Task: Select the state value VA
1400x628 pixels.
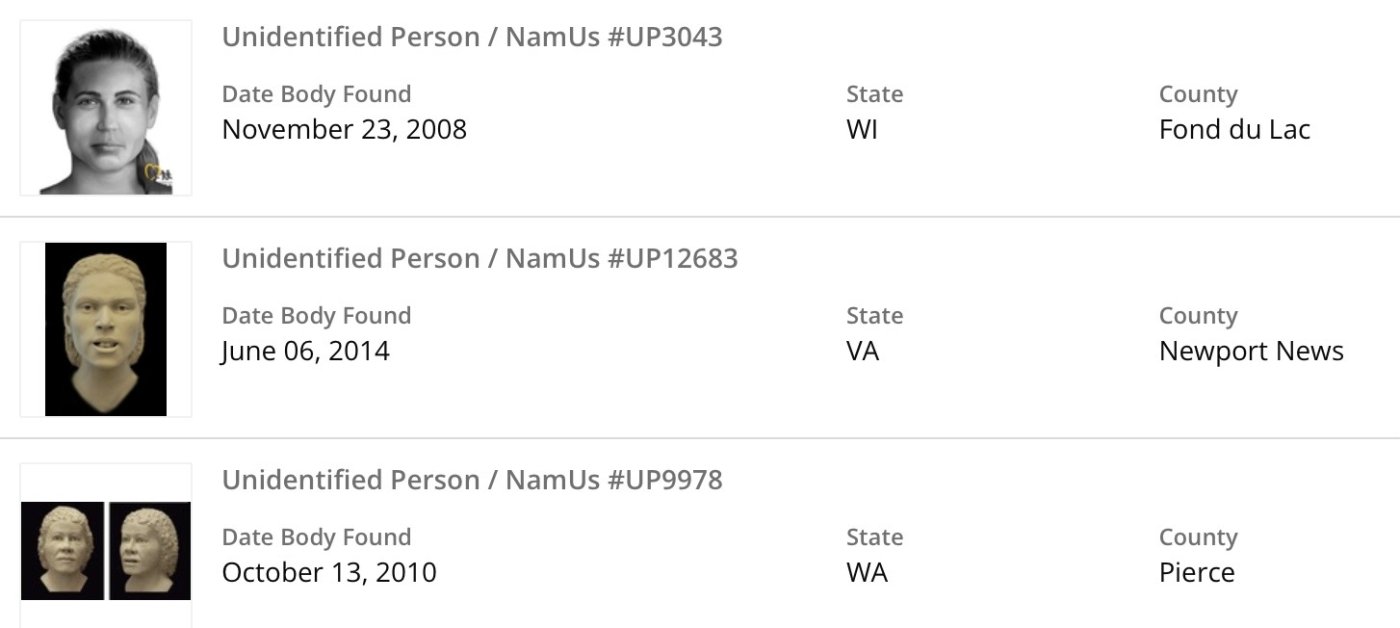Action: click(x=863, y=351)
